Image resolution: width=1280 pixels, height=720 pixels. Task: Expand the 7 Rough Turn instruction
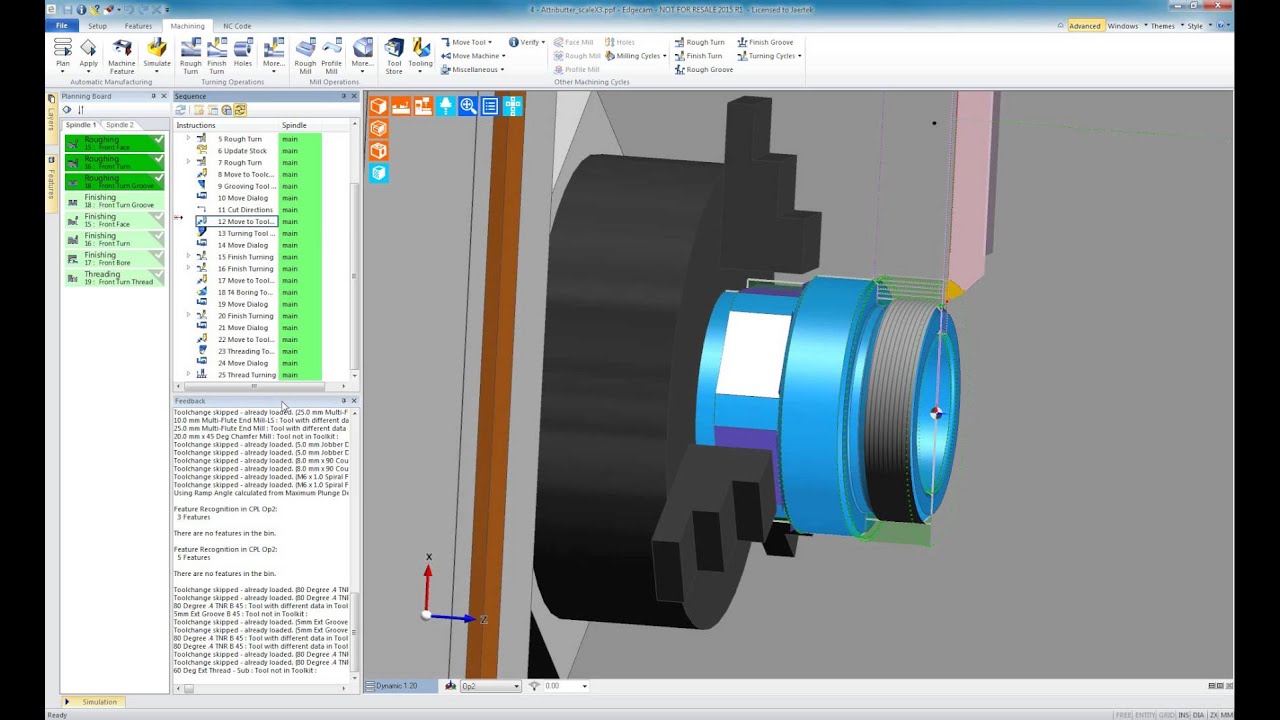188,162
